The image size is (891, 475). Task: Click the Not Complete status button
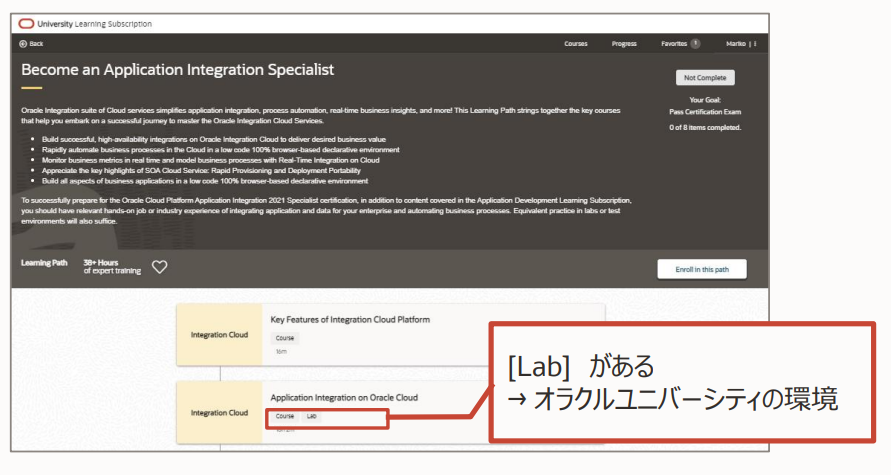(x=705, y=78)
